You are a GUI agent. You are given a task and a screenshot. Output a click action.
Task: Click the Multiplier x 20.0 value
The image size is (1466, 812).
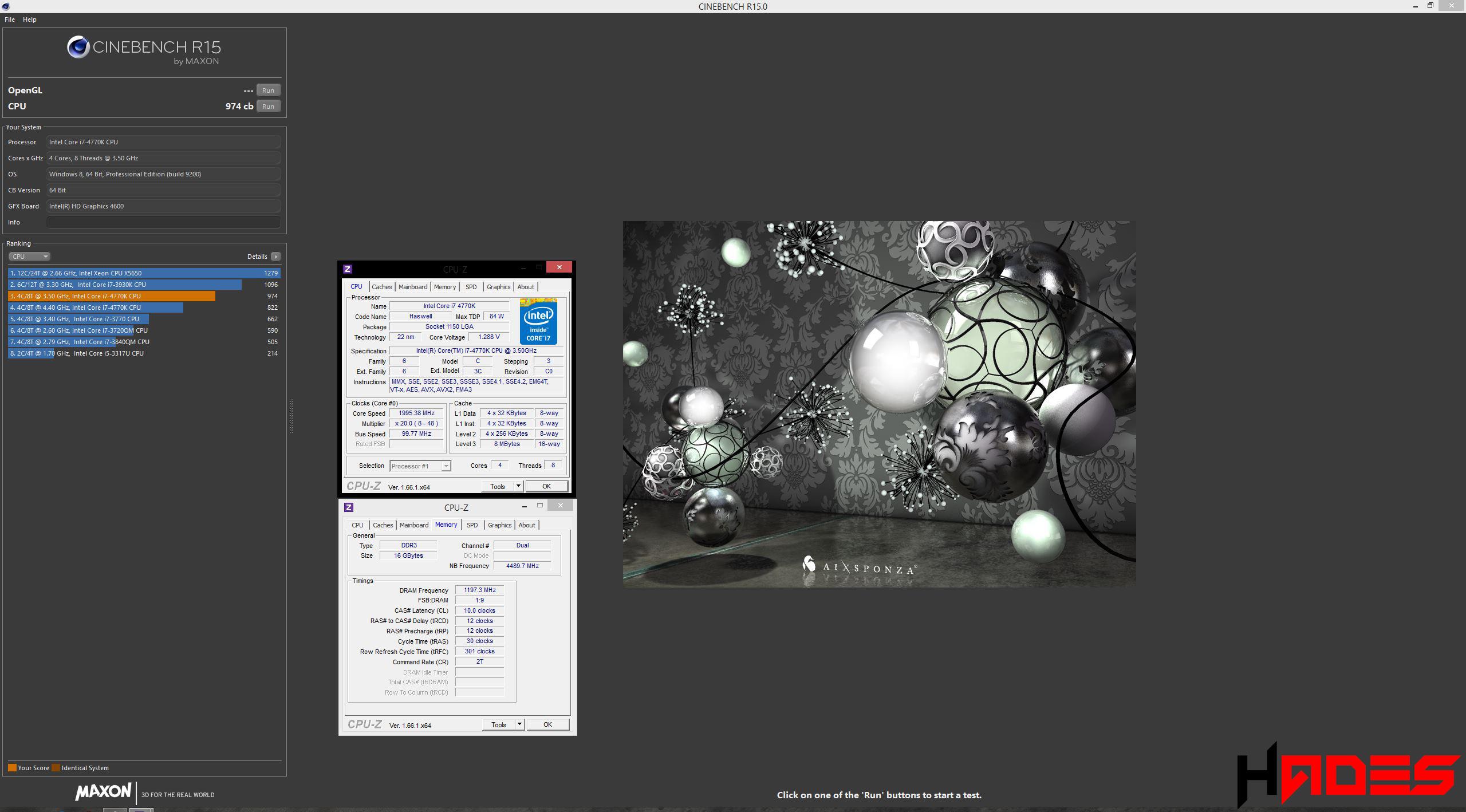(x=416, y=424)
